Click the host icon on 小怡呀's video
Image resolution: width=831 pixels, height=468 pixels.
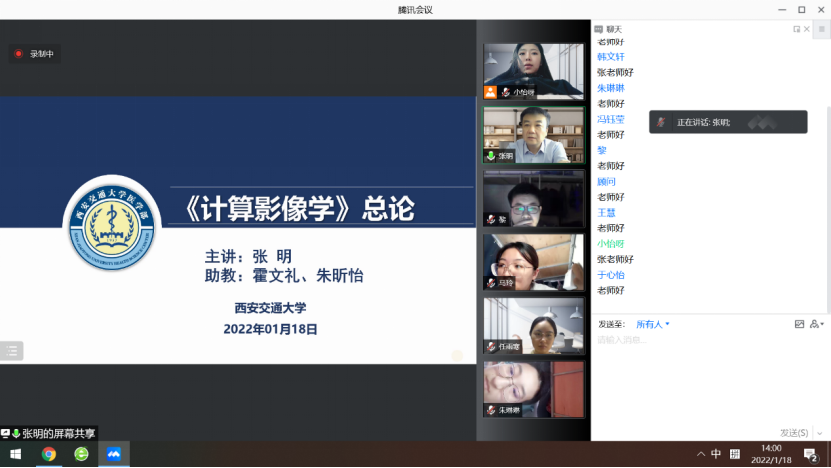pos(490,92)
